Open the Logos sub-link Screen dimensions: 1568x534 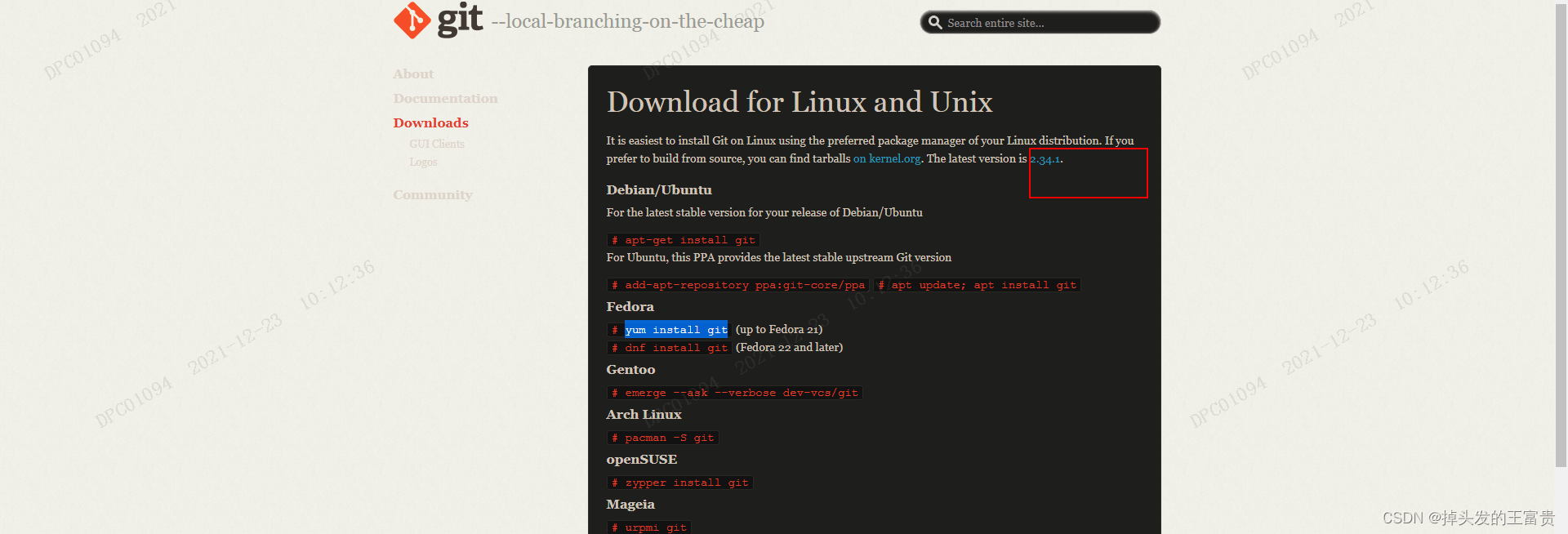[x=423, y=162]
